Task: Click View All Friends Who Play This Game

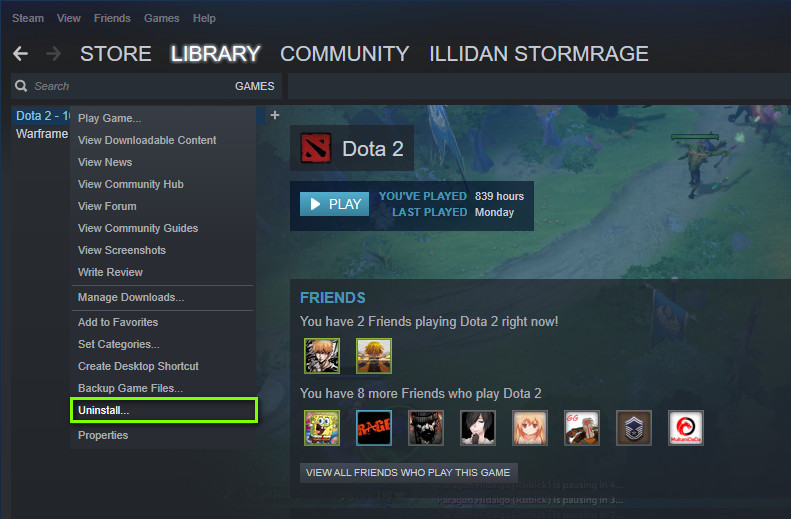Action: tap(409, 473)
